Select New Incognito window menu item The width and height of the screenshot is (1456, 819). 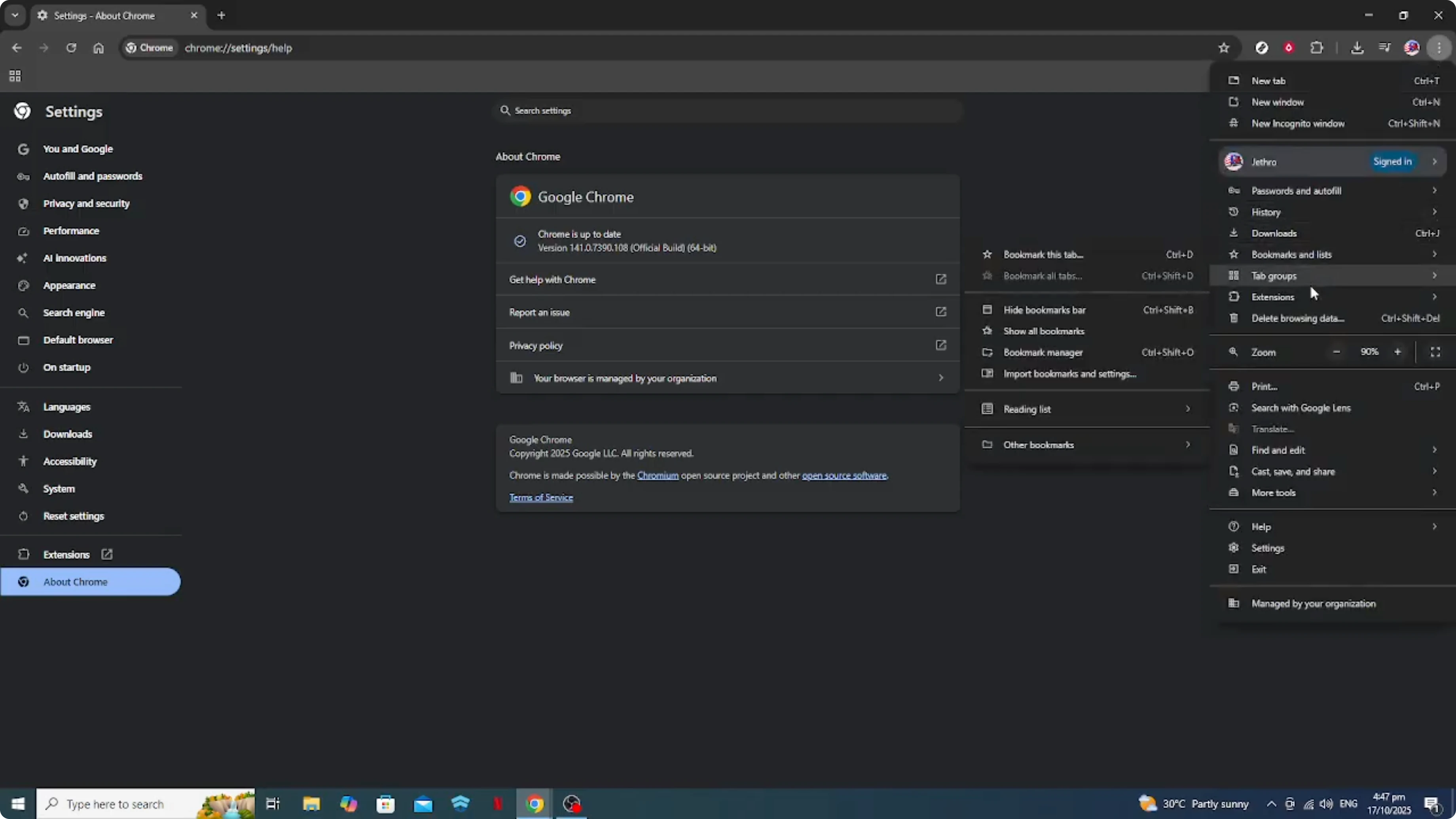(1333, 124)
